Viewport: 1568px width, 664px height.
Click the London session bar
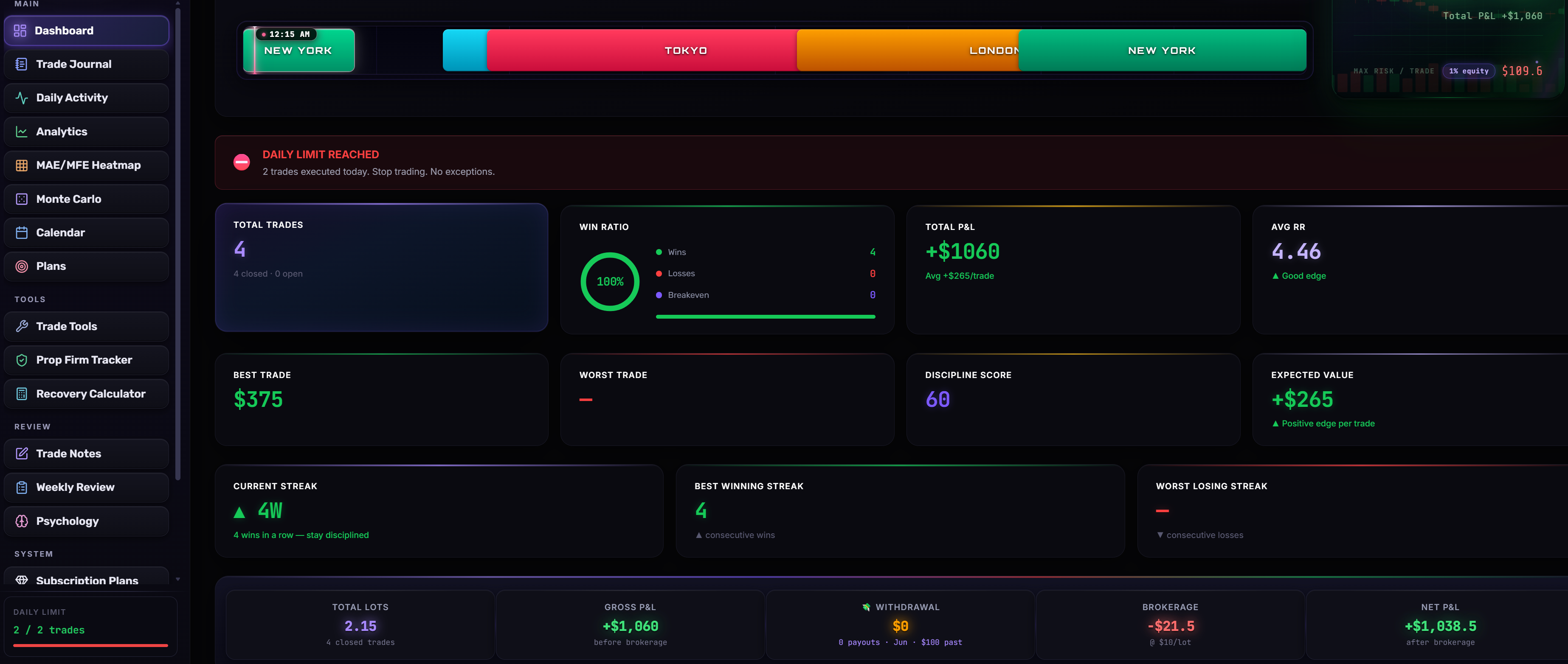pyautogui.click(x=908, y=50)
